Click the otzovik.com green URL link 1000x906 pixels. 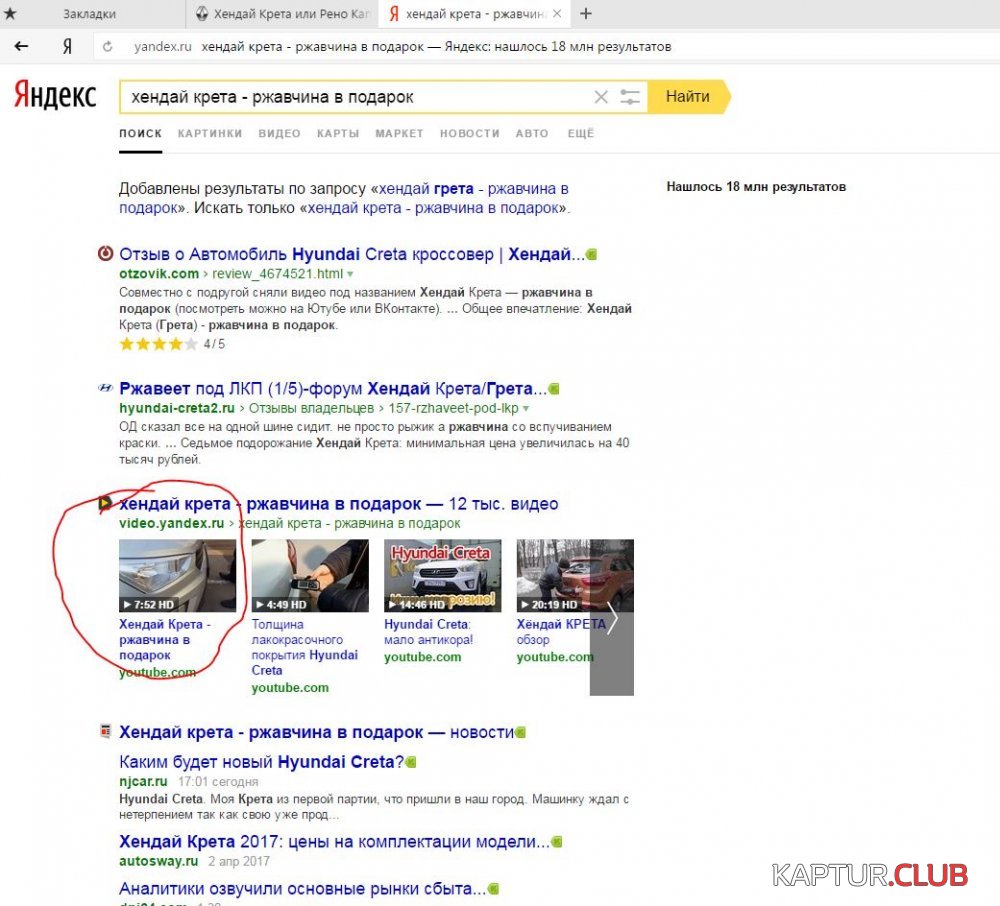tap(159, 274)
